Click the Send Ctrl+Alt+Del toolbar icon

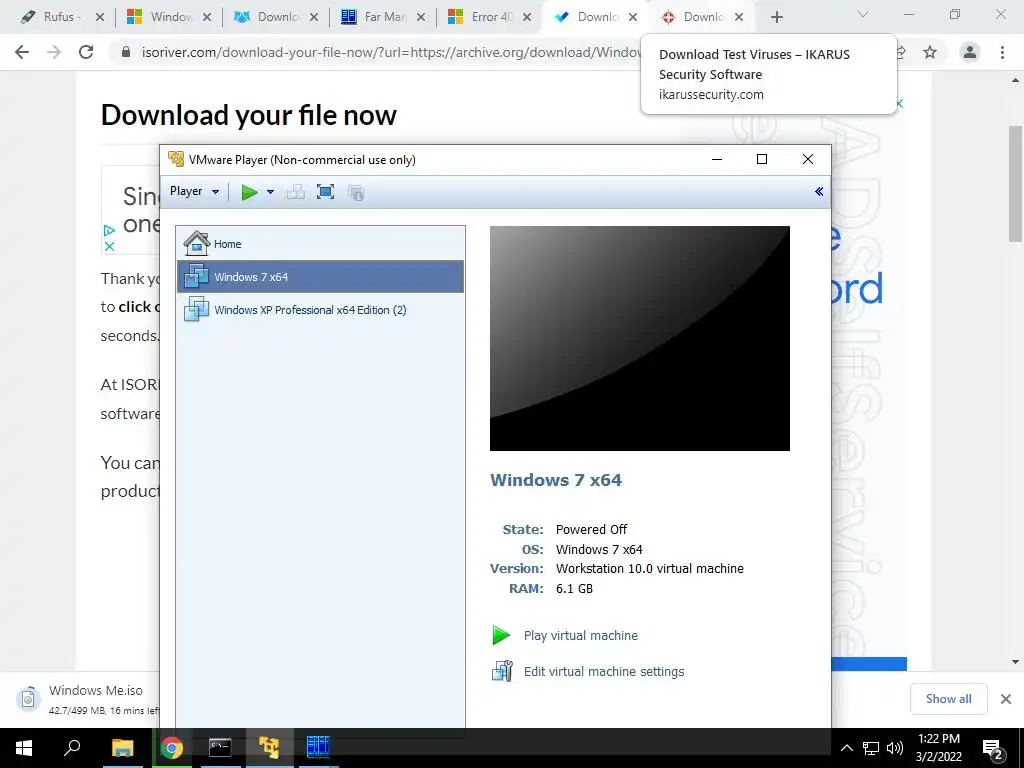click(x=296, y=192)
